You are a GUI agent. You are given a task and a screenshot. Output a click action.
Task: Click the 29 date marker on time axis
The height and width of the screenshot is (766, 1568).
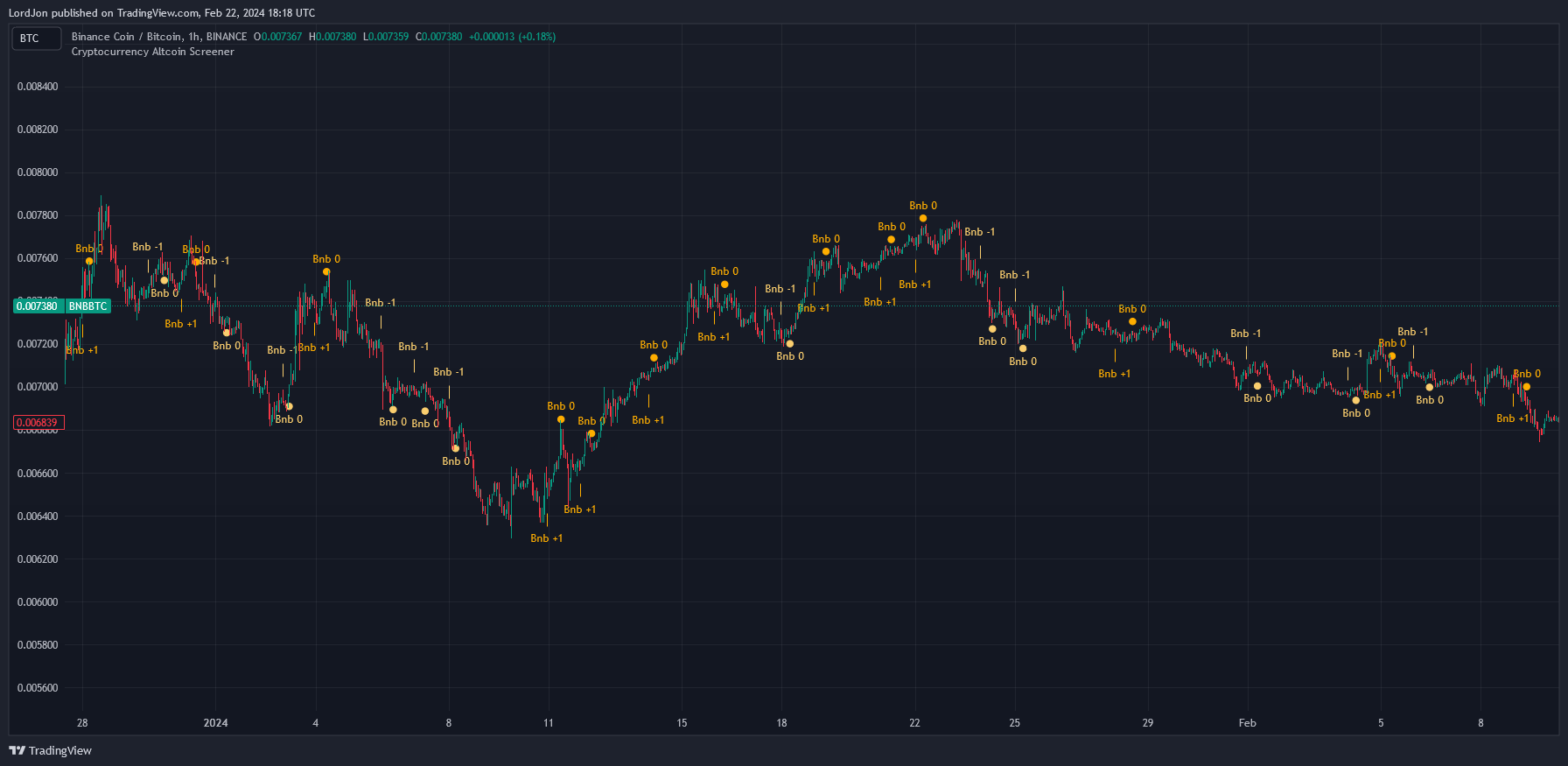(1147, 723)
